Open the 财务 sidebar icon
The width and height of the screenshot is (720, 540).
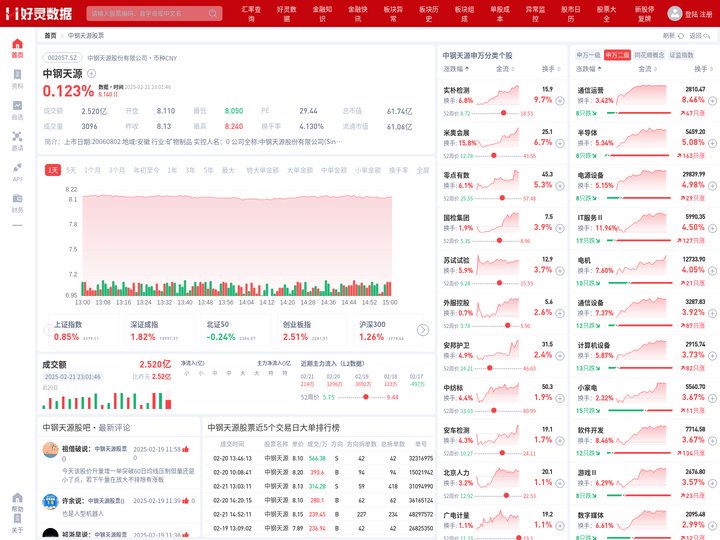pyautogui.click(x=17, y=198)
